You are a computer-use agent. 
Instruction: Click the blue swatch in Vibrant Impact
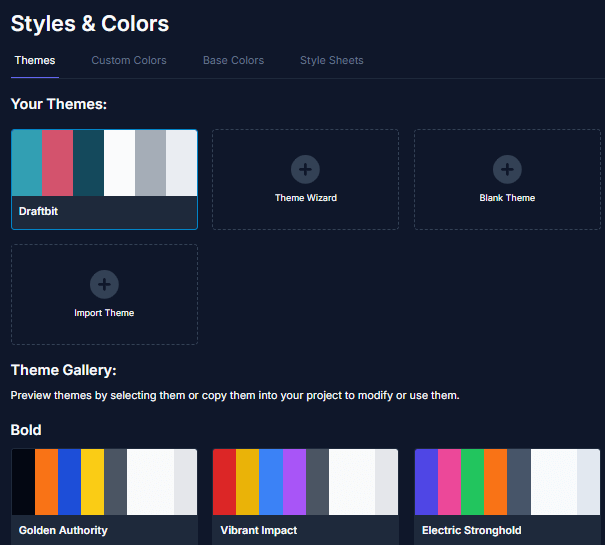point(271,482)
